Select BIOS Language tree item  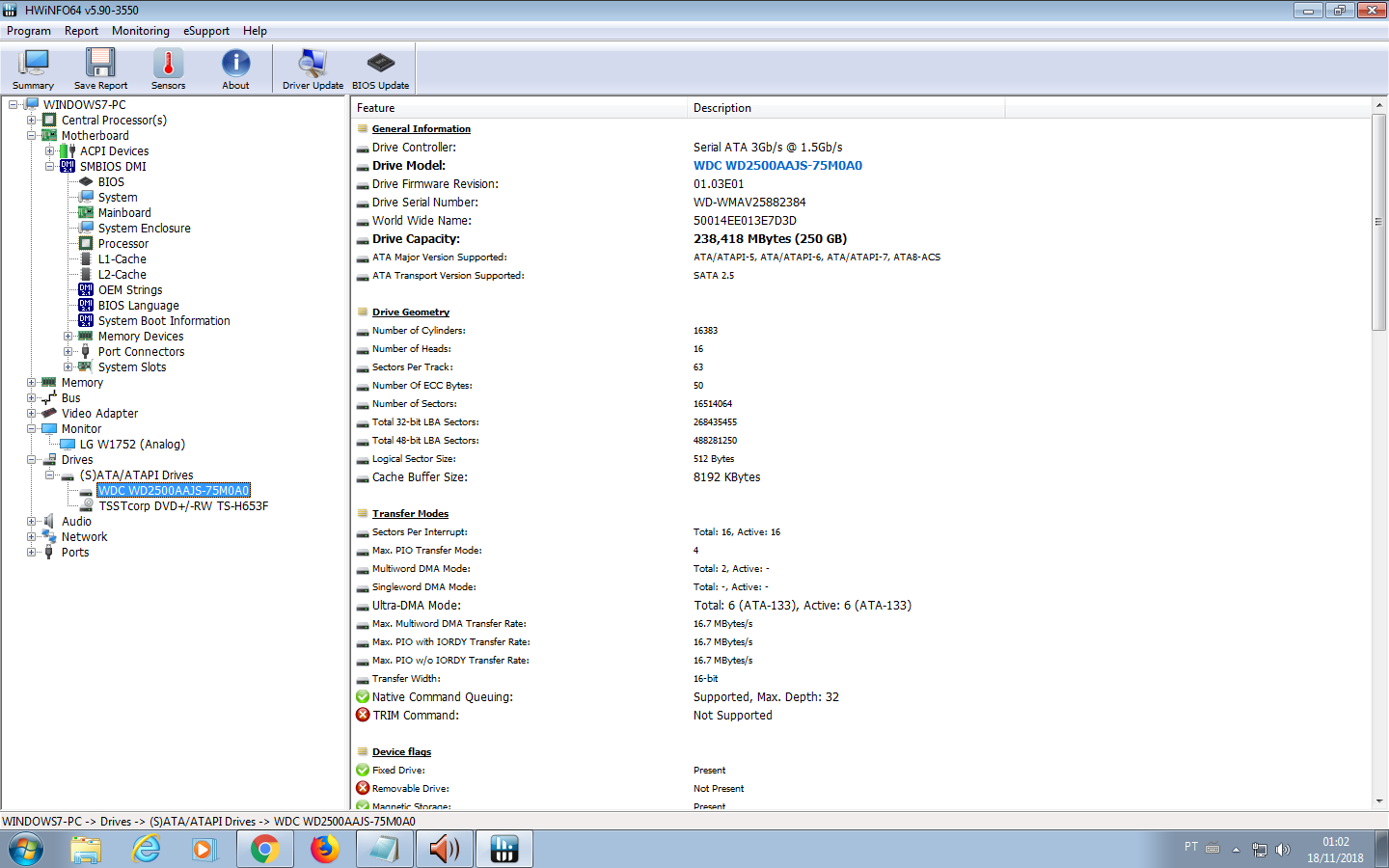tap(138, 305)
